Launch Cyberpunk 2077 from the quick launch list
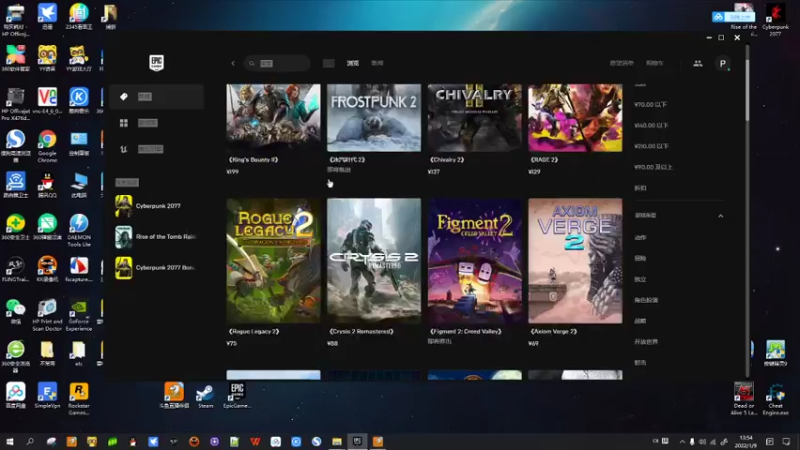Viewport: 800px width, 450px height. click(156, 206)
